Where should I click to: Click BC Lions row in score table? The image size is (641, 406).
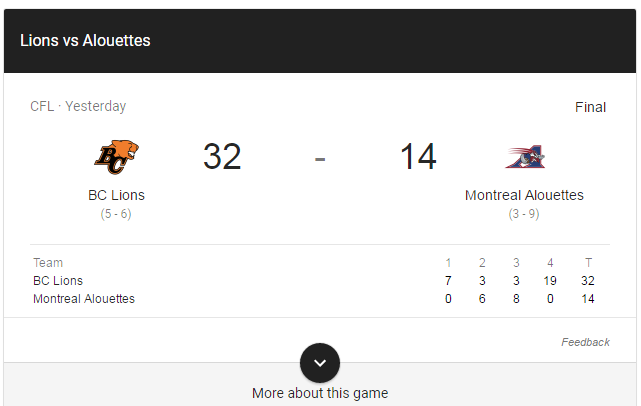click(314, 280)
